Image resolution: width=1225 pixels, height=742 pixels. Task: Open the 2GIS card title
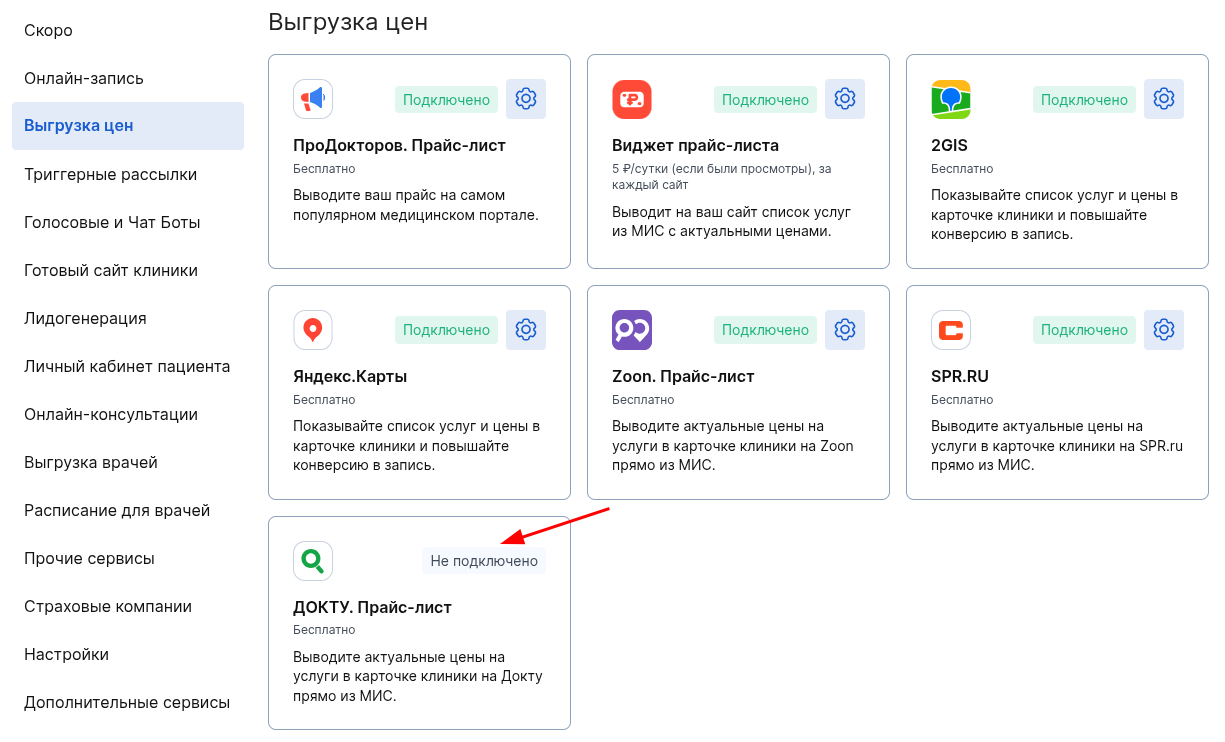click(x=949, y=146)
